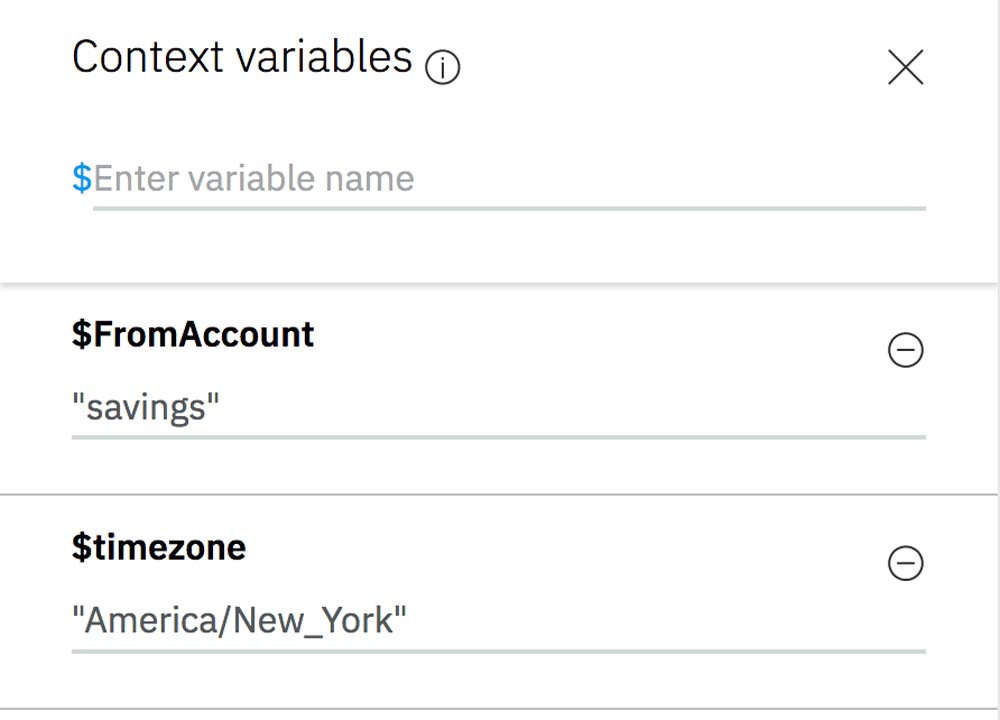
Task: Remove the $FromAccount variable
Action: tap(905, 350)
